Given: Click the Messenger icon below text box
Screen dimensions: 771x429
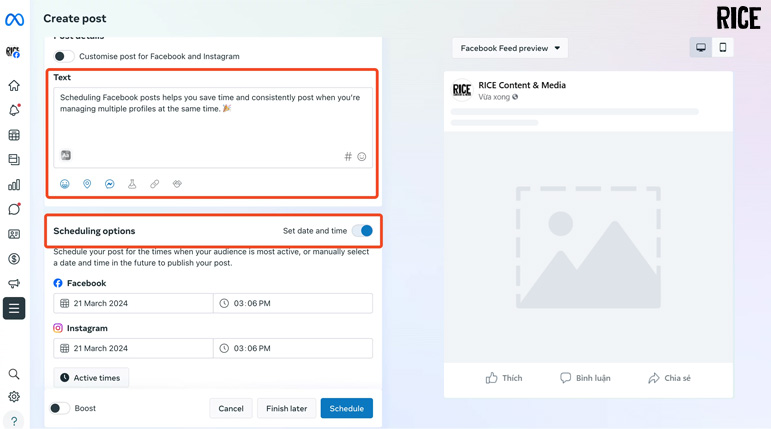Looking at the screenshot, I should click(x=110, y=184).
